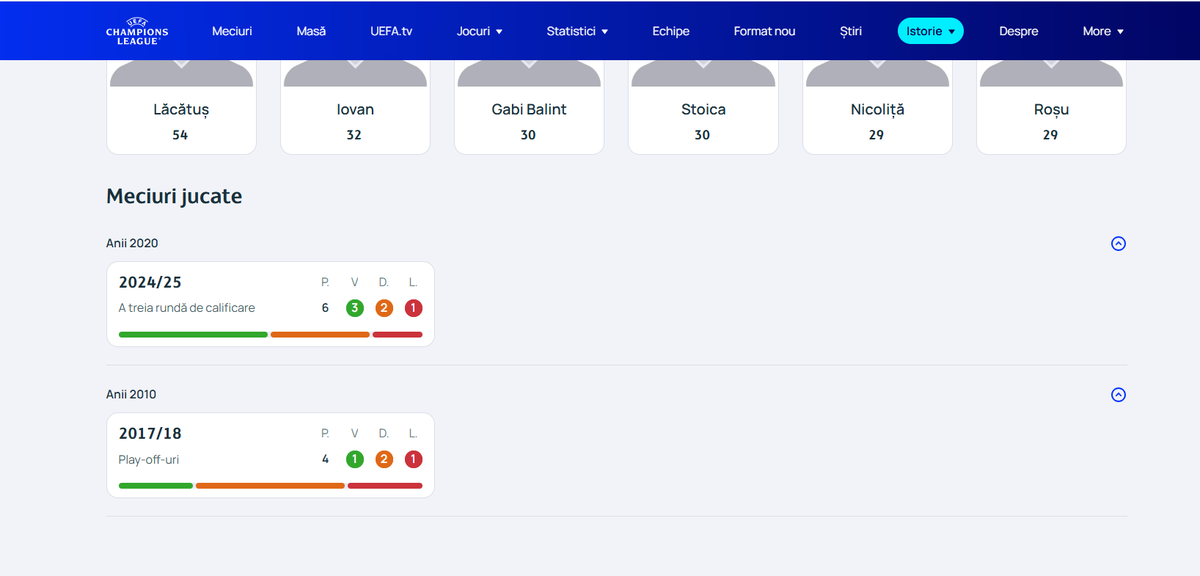This screenshot has height=576, width=1200.
Task: Open the Echipe section from the navbar
Action: [x=670, y=31]
